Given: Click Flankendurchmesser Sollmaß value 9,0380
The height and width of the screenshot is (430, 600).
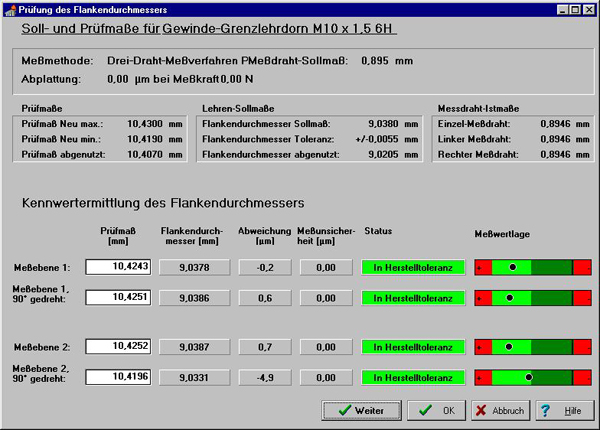Looking at the screenshot, I should tap(383, 124).
